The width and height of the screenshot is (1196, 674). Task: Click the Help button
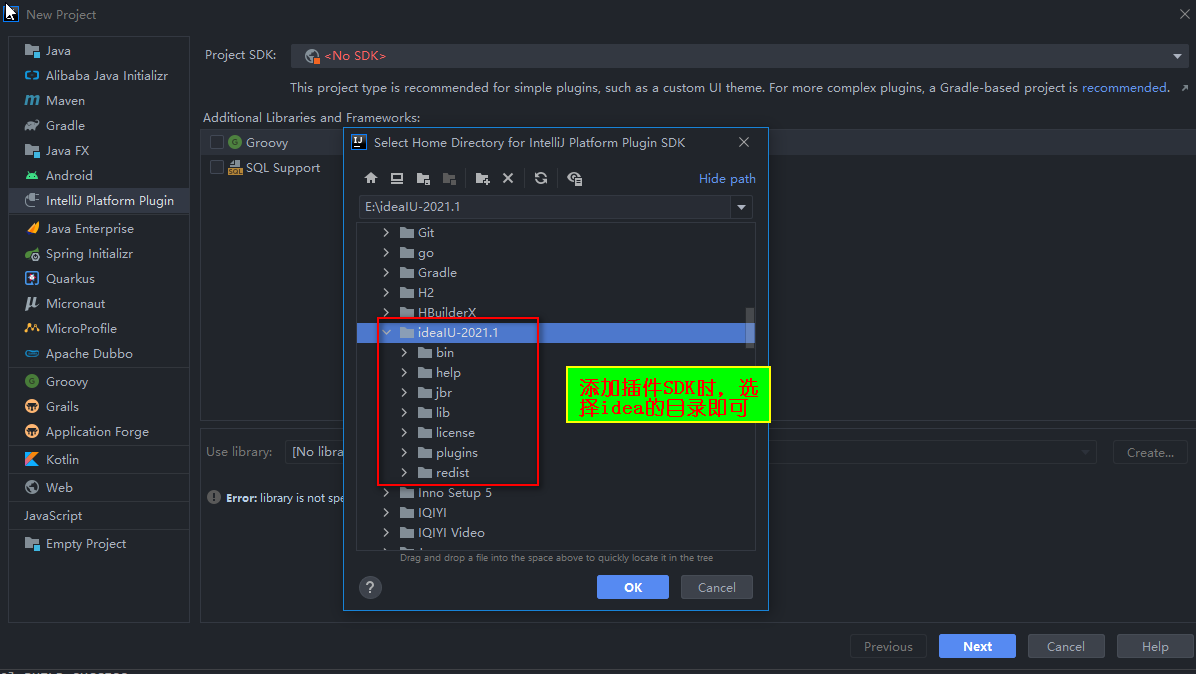click(x=1155, y=647)
